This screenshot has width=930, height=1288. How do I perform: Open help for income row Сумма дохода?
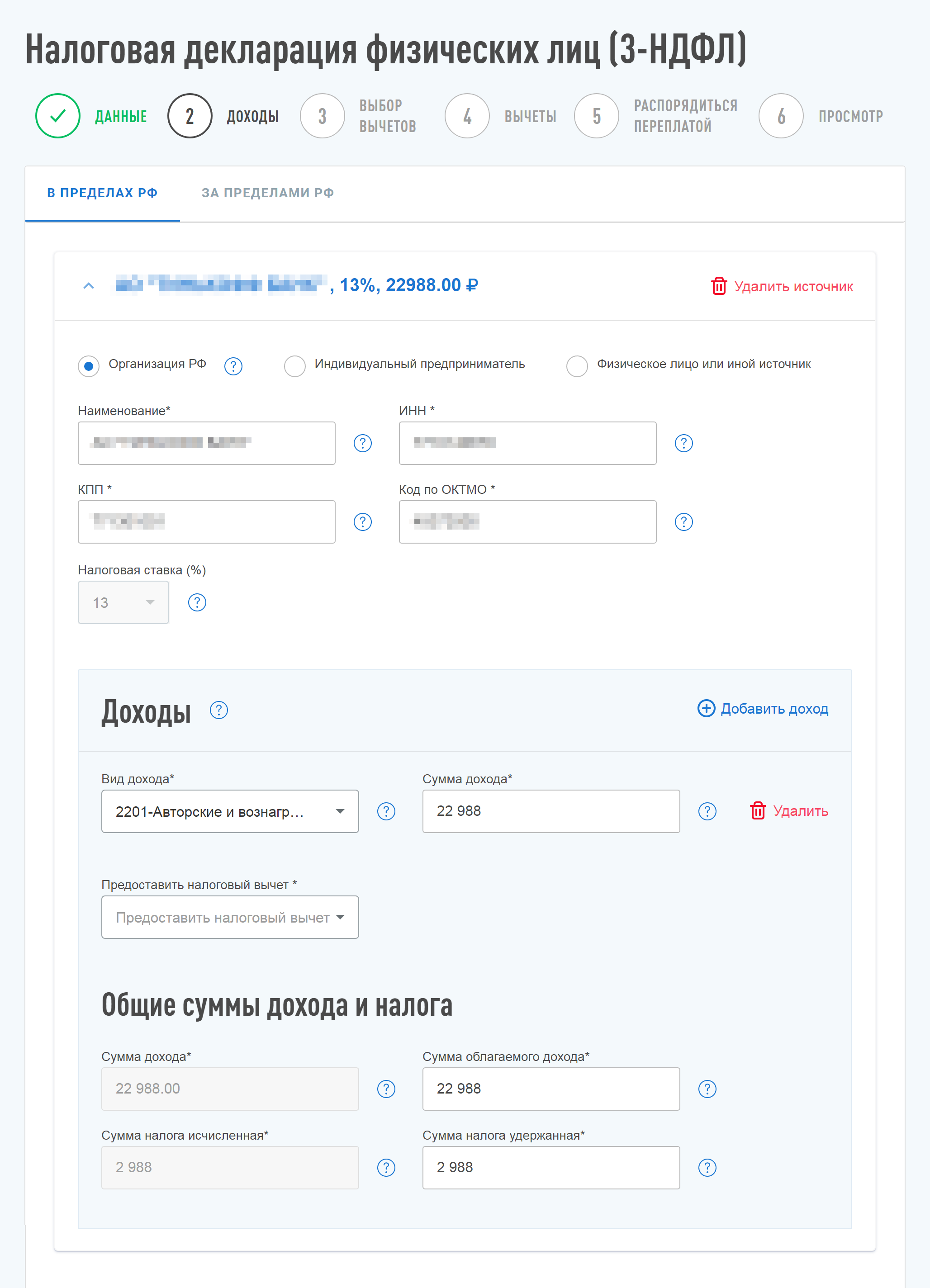[707, 811]
